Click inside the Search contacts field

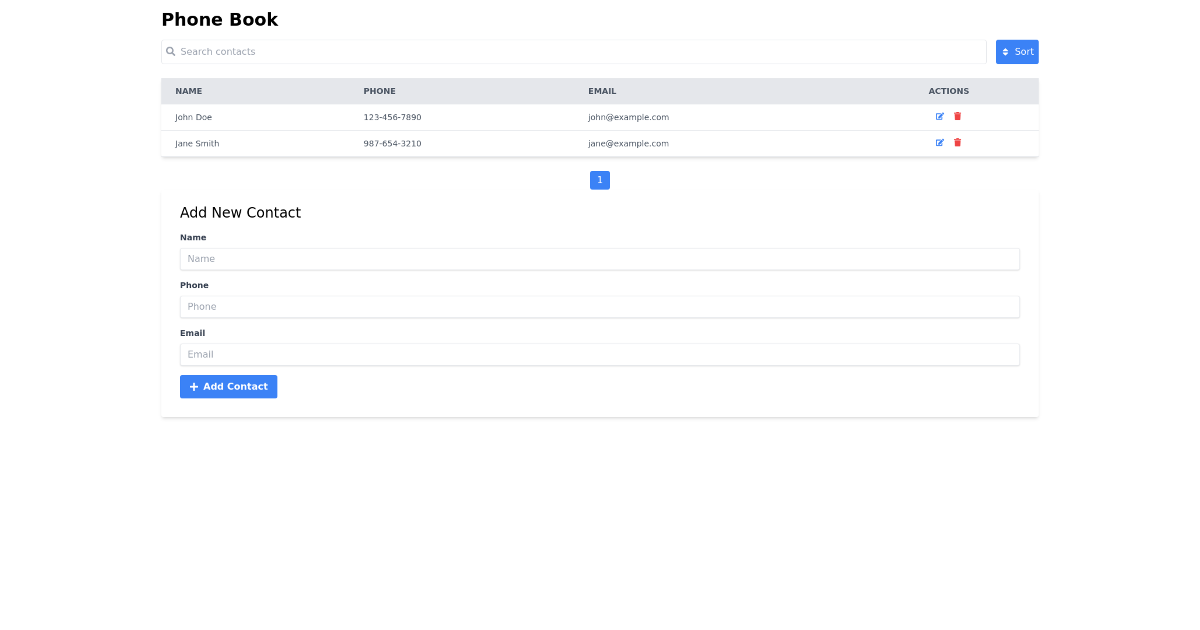click(x=500, y=51)
